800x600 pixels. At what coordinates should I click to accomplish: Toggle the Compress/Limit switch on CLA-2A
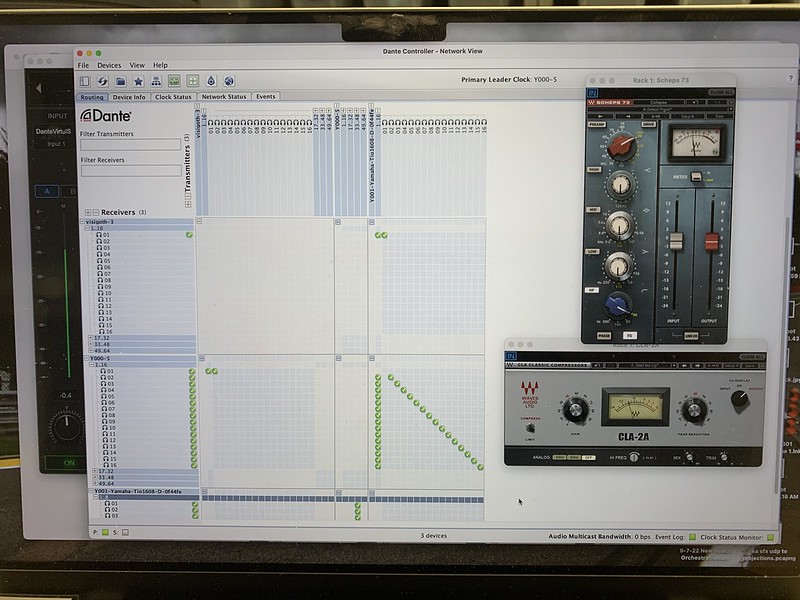(x=530, y=428)
